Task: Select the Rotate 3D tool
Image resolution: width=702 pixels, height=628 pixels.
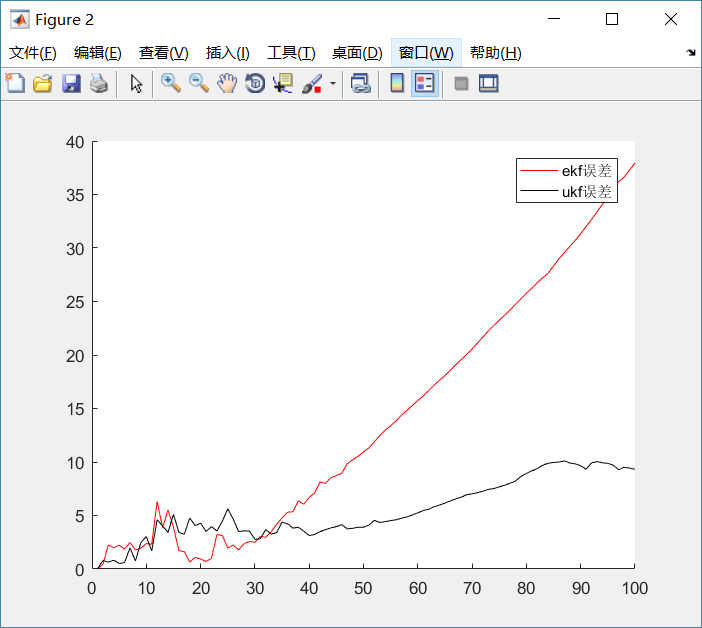Action: click(x=255, y=84)
